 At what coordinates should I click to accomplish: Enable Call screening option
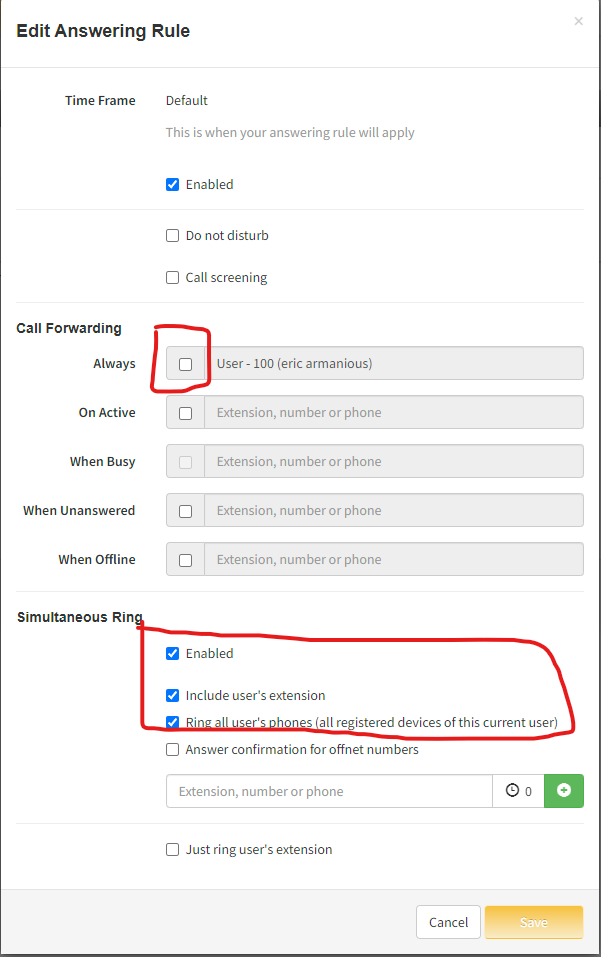click(x=173, y=278)
